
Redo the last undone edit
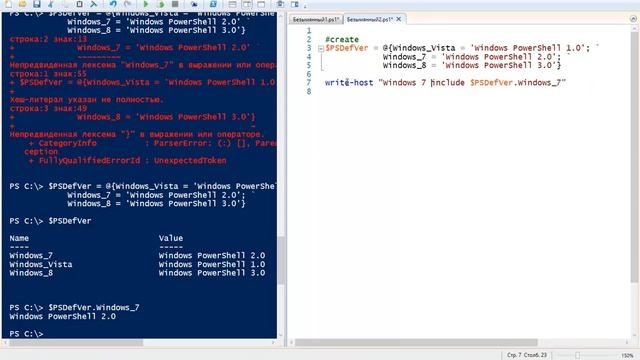click(x=128, y=4)
